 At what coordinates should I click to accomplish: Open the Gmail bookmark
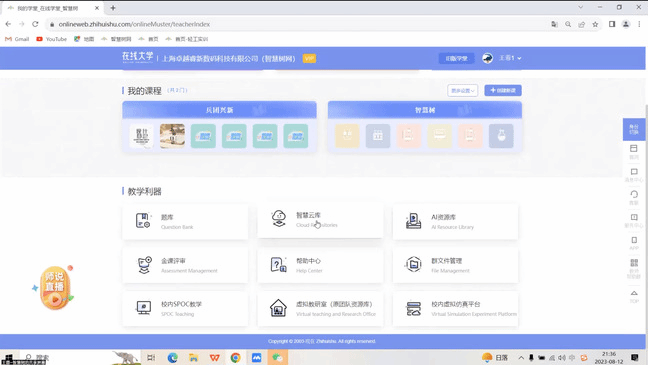click(17, 39)
